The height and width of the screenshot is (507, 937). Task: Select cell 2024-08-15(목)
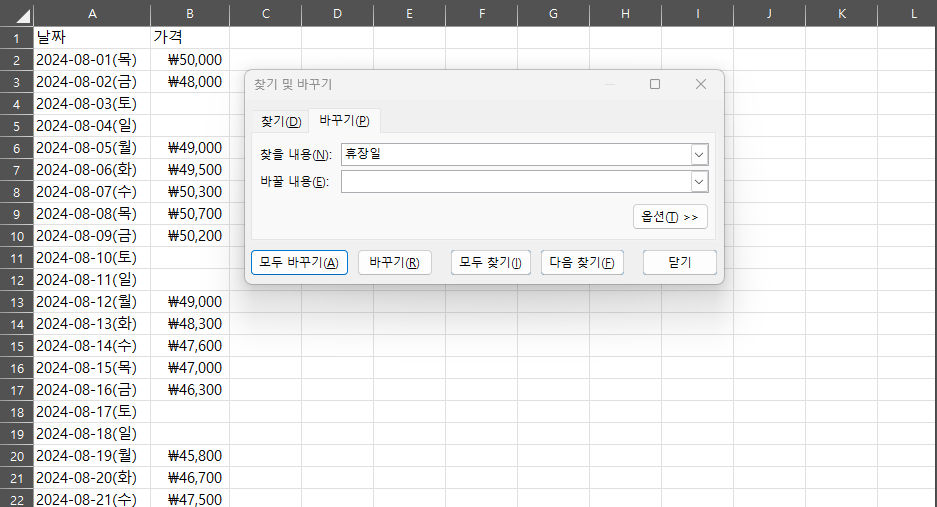92,368
